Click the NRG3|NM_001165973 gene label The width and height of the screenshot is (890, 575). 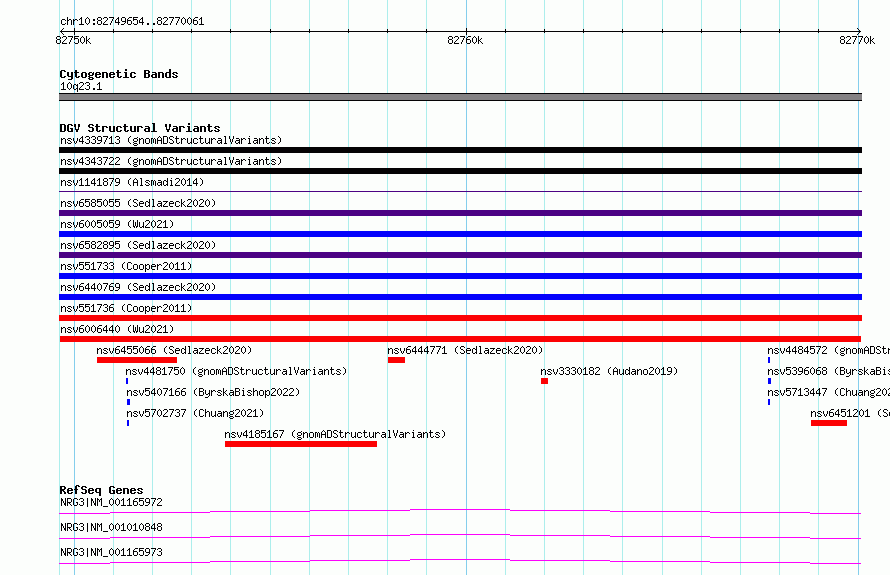click(x=111, y=552)
